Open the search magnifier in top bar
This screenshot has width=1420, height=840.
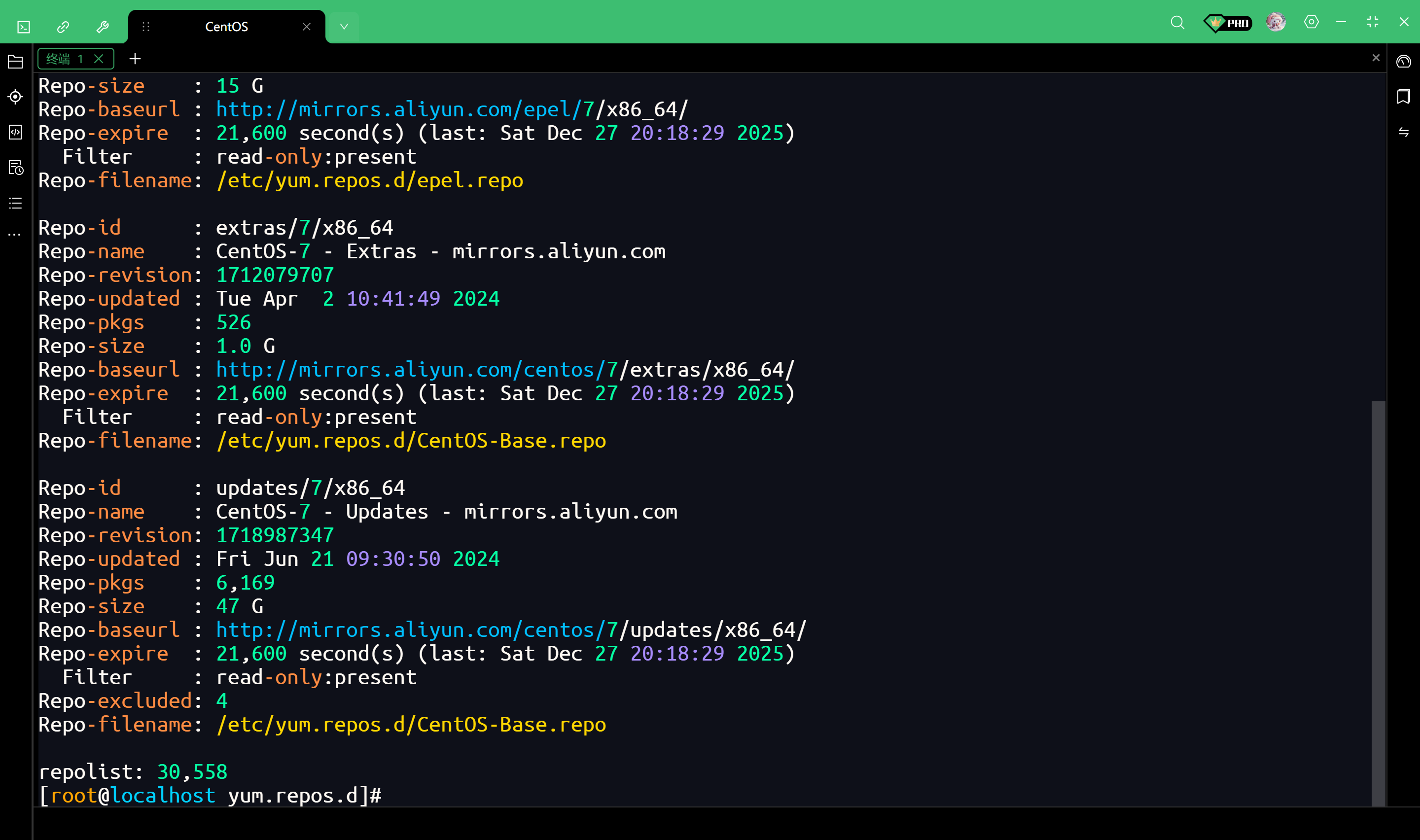click(1177, 23)
